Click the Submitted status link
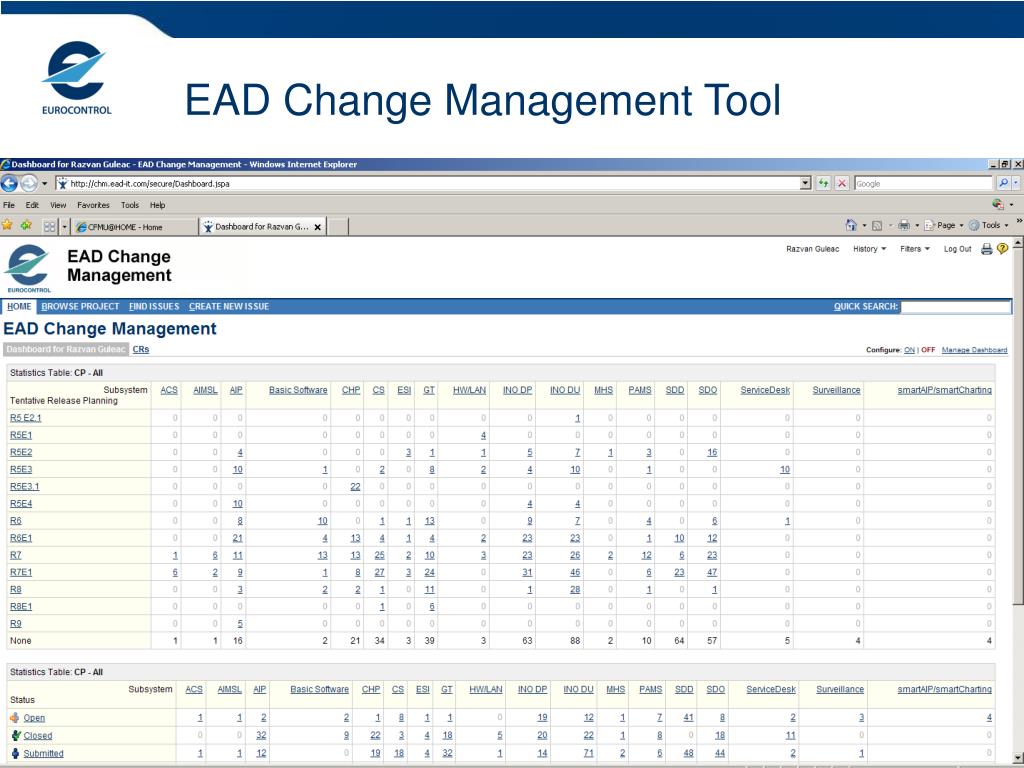This screenshot has height=768, width=1024. coord(43,753)
